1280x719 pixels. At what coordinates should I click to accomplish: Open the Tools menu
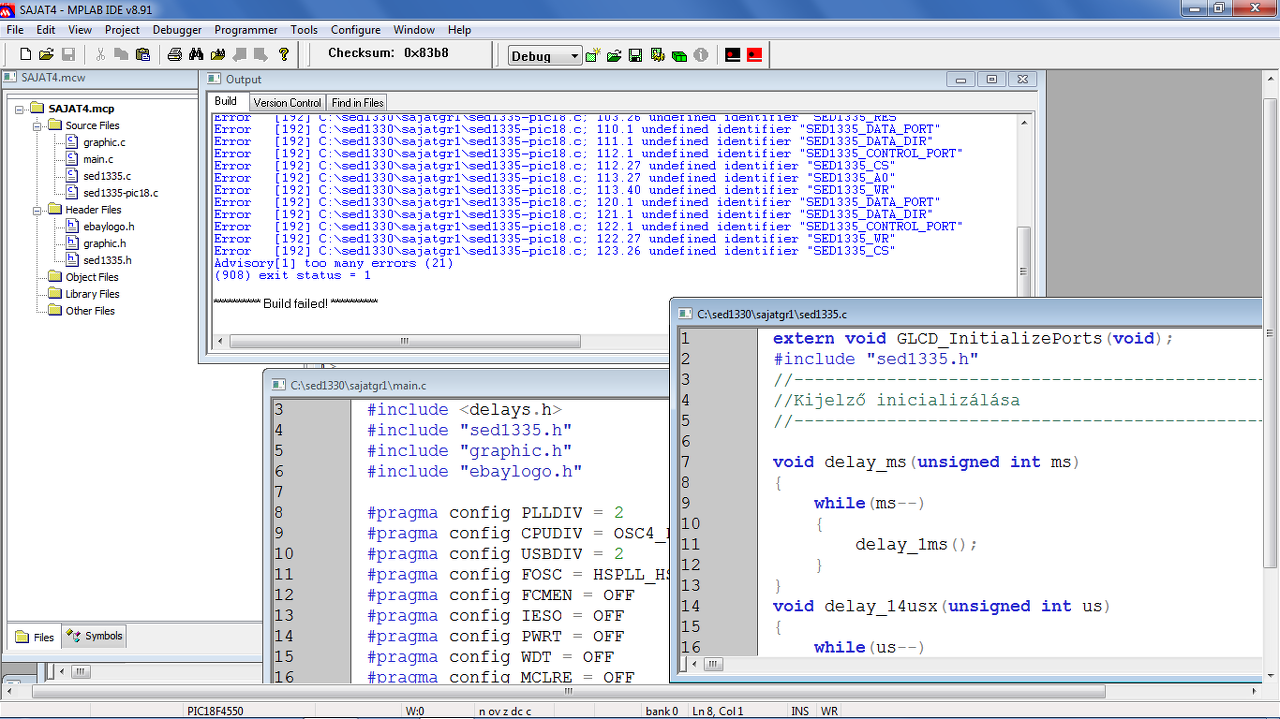(304, 30)
